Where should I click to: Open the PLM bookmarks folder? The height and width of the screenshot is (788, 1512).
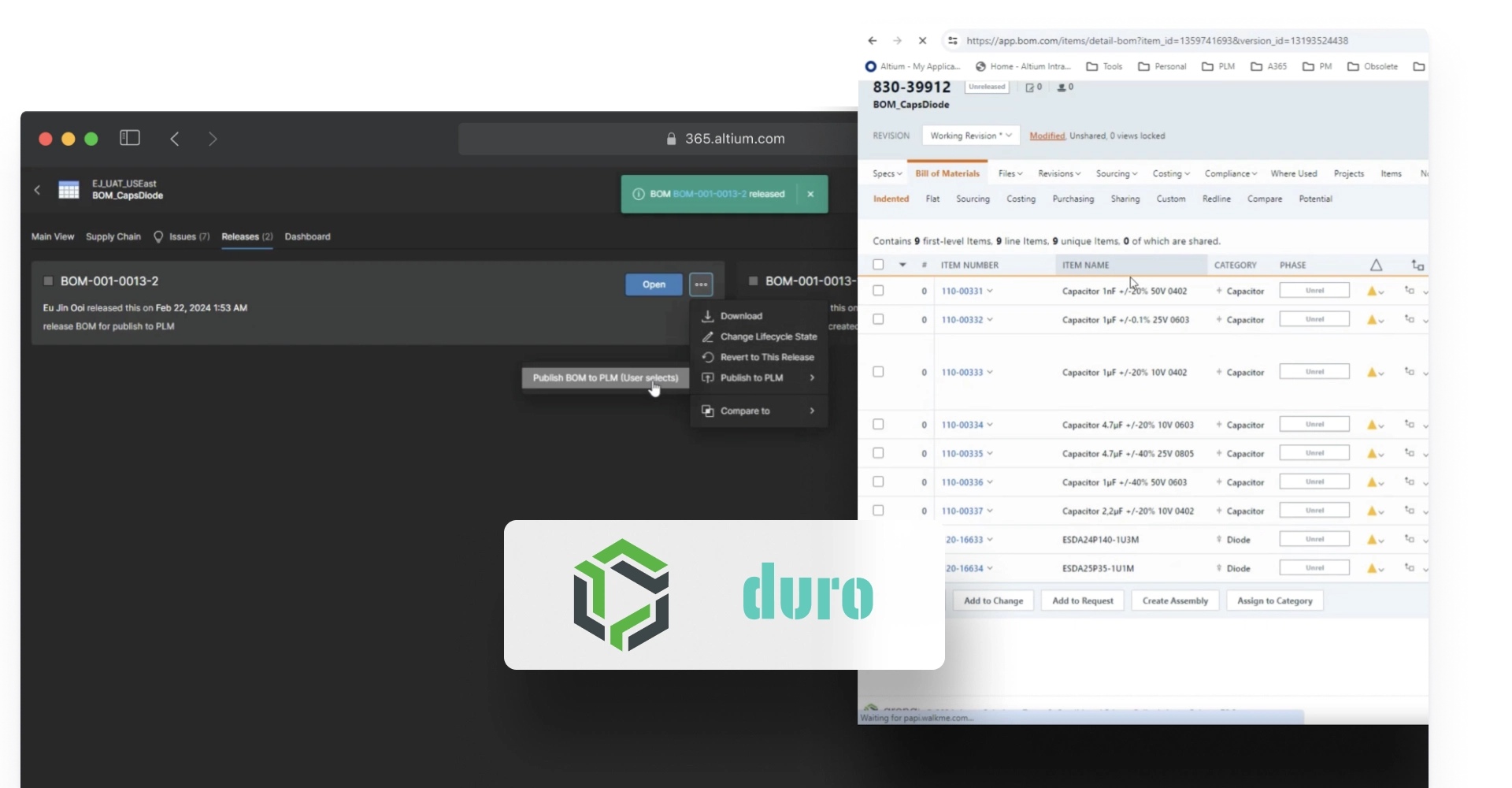[1218, 66]
